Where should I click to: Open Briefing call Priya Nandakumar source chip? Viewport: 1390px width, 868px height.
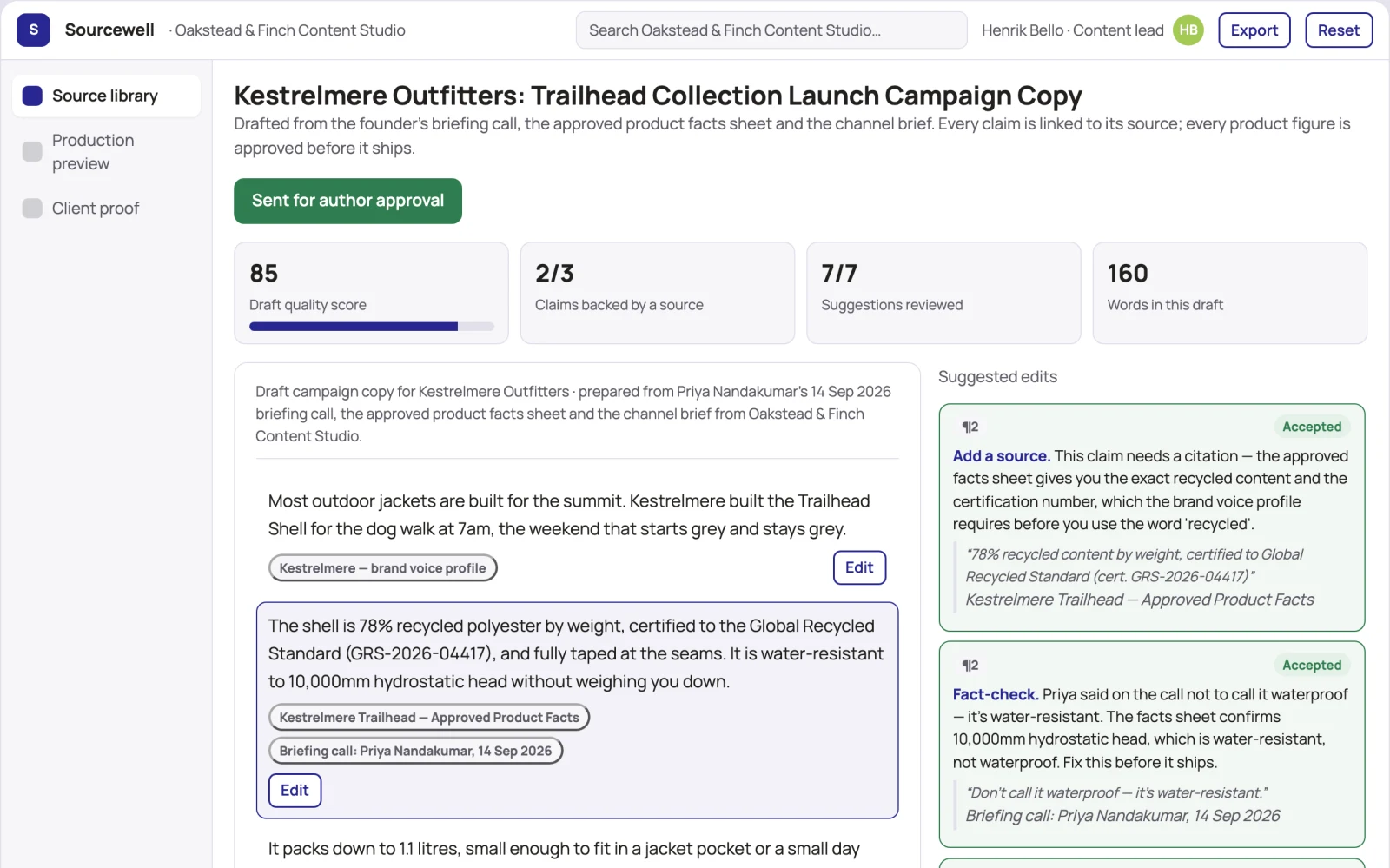pyautogui.click(x=415, y=751)
